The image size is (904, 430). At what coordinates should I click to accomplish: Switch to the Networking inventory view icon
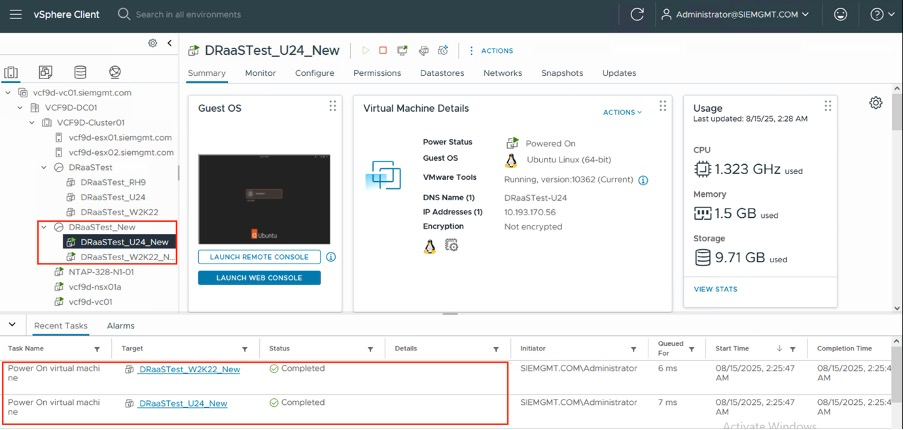coord(115,73)
